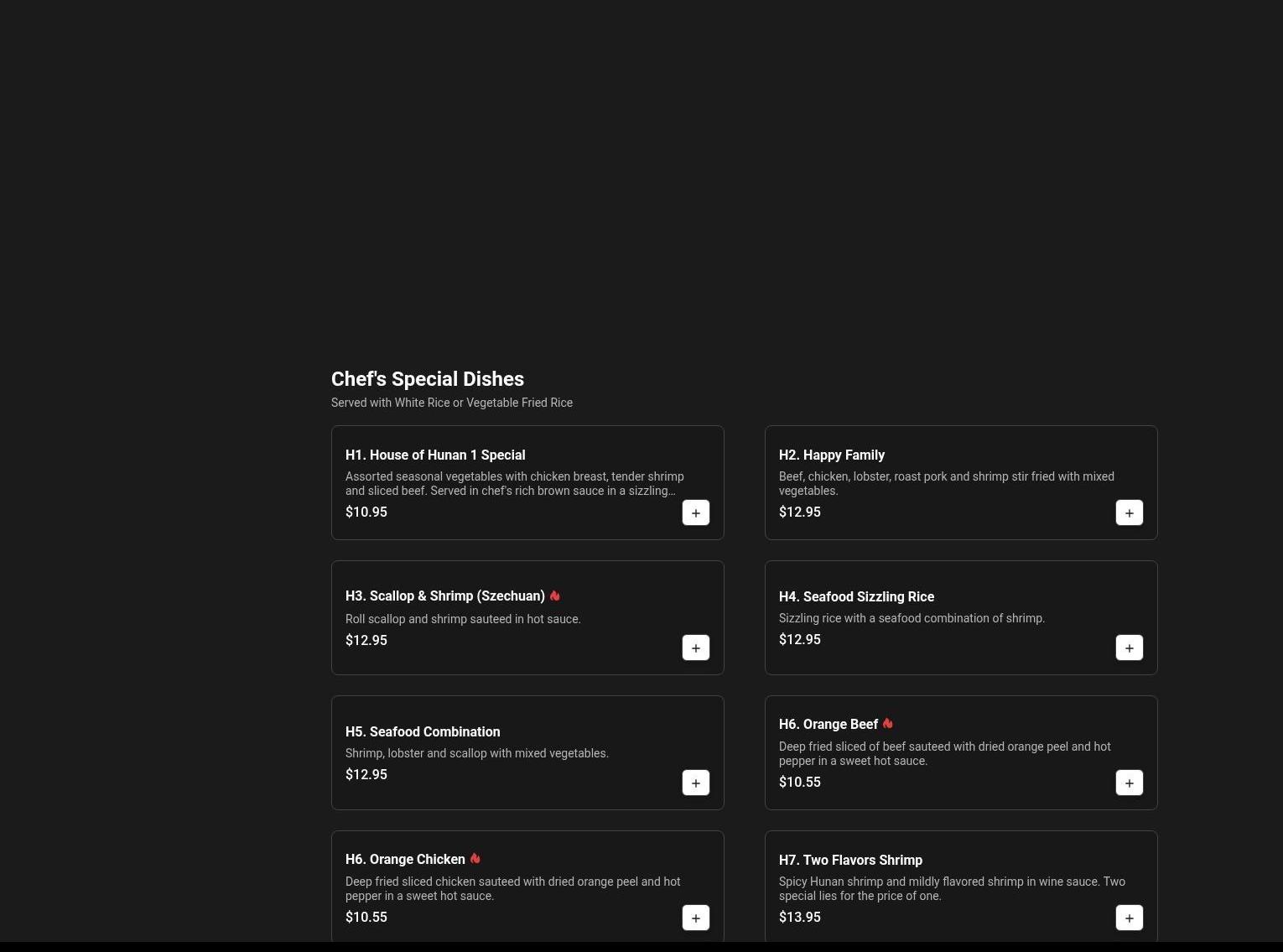Open the H4. Seafood Sizzling Rice title
The width and height of the screenshot is (1283, 952).
pyautogui.click(x=855, y=596)
